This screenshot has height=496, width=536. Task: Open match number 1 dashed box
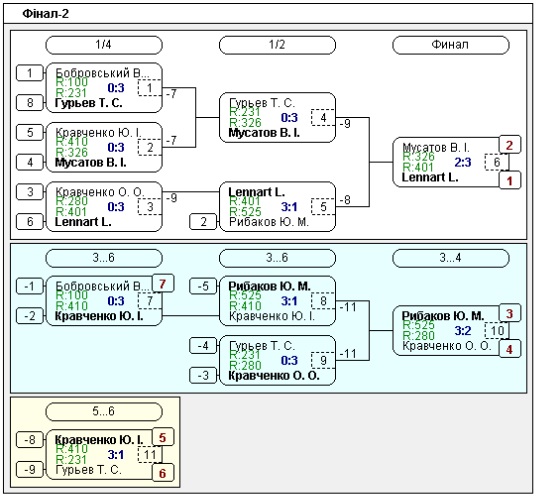150,88
